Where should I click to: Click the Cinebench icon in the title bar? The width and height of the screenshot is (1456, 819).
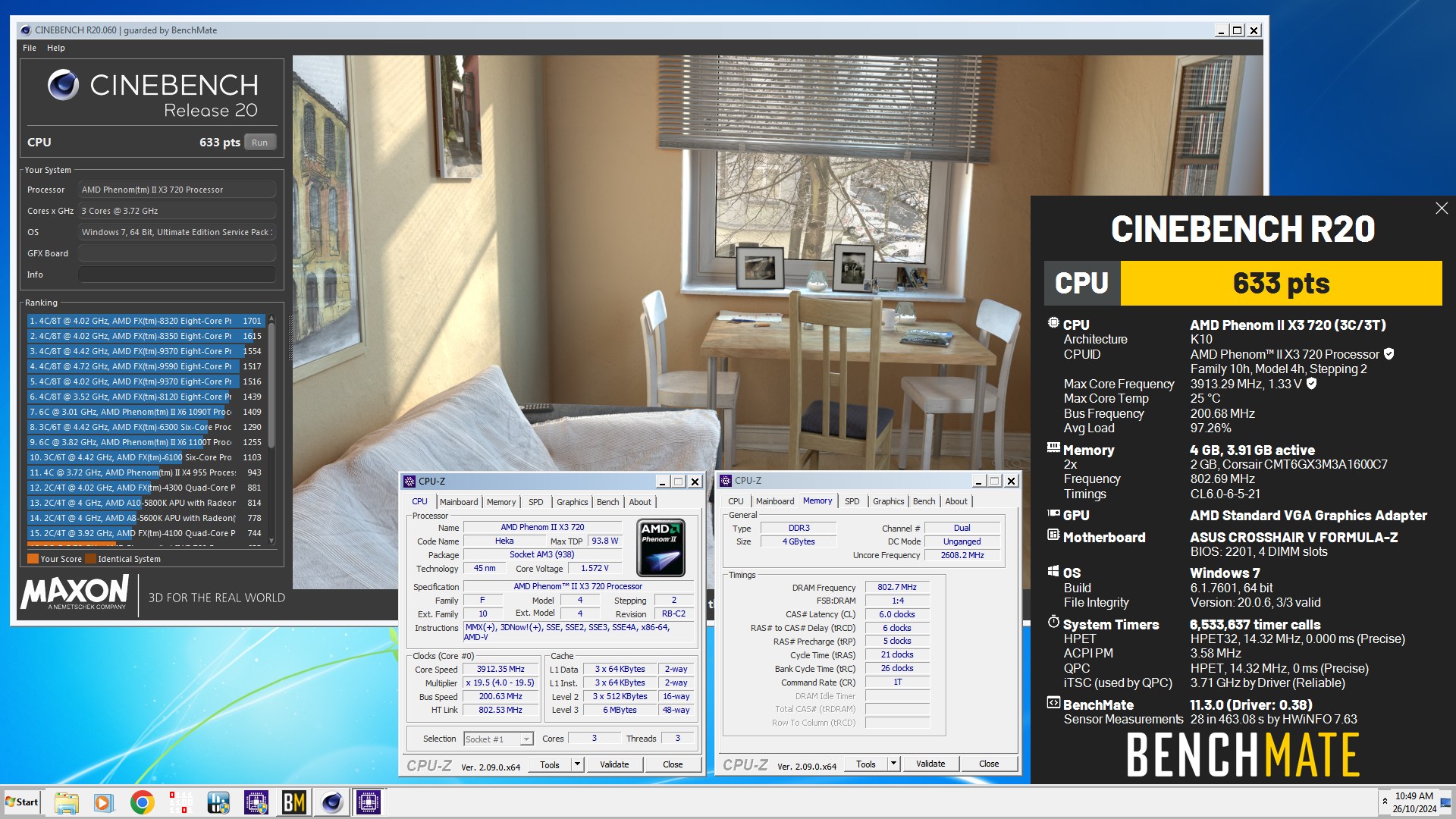pos(27,30)
